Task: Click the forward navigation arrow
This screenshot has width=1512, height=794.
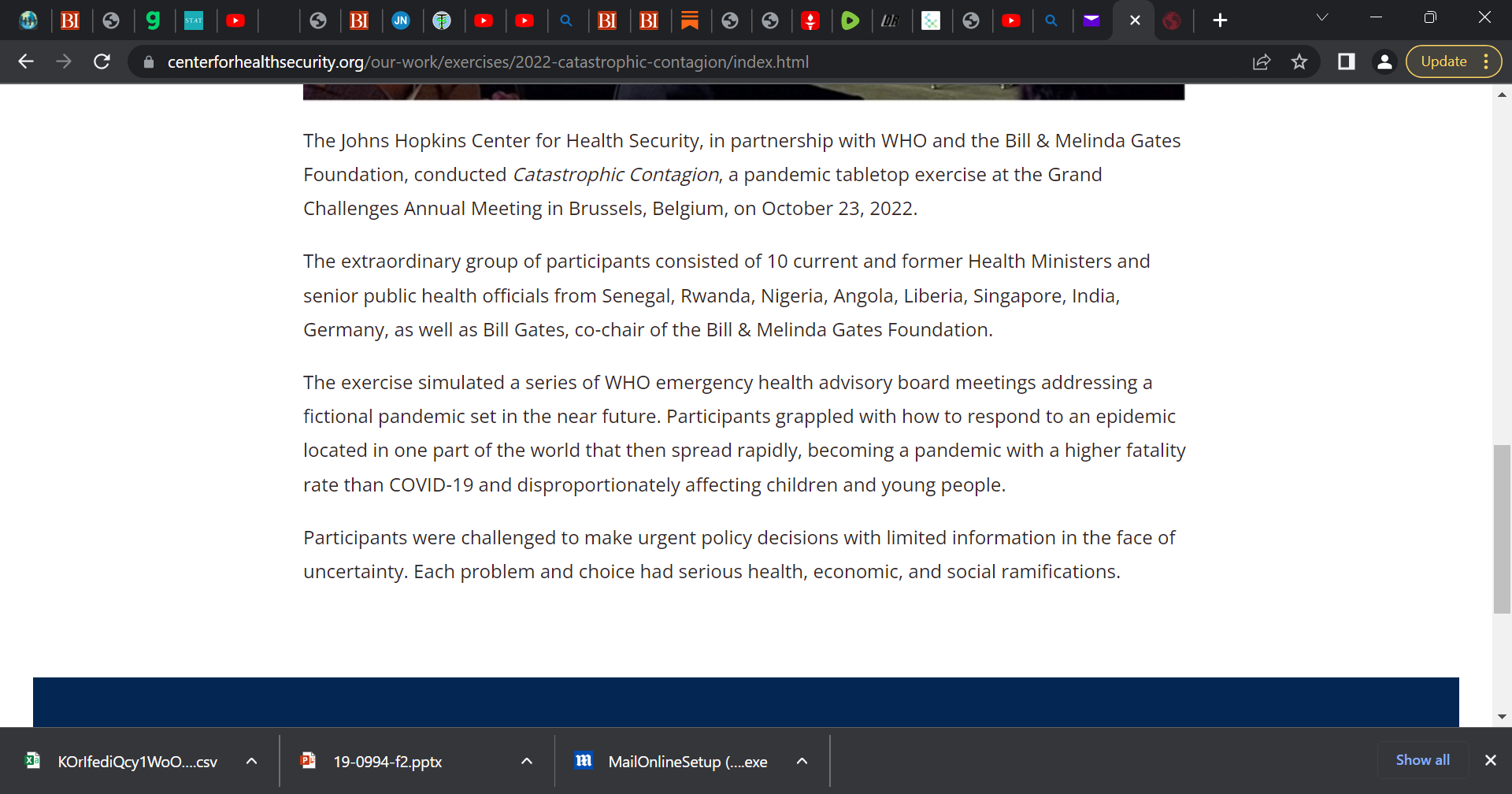Action: (64, 61)
